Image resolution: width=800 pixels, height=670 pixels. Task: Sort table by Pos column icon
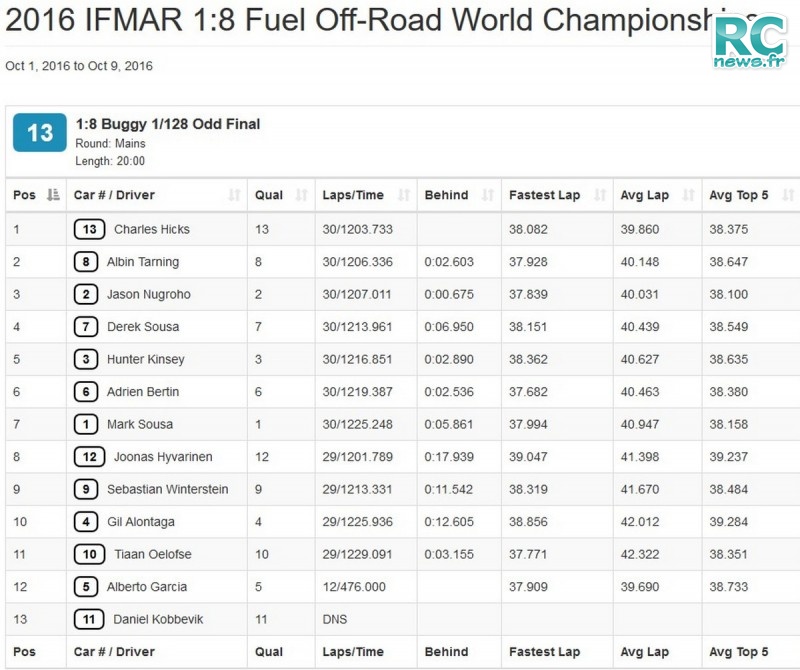(x=53, y=195)
